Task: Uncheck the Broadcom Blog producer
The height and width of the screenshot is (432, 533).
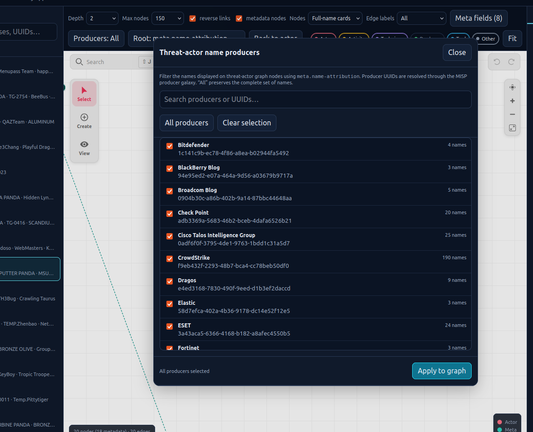Action: [169, 191]
